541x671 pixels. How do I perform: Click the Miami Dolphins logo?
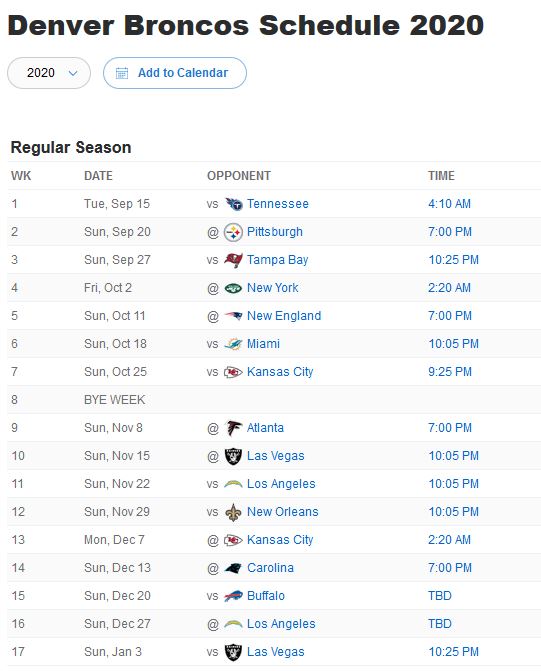click(x=233, y=344)
